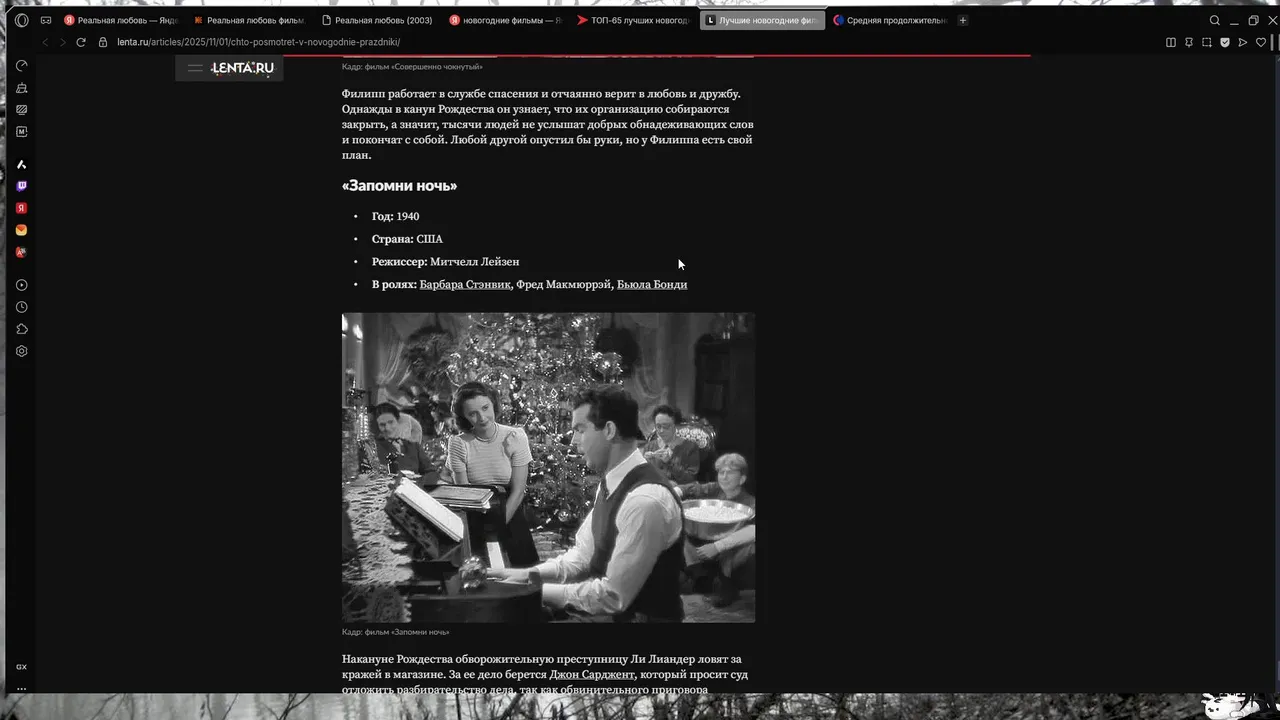Open Aria AI icon in sidebar
Image resolution: width=1280 pixels, height=720 pixels.
[21, 164]
